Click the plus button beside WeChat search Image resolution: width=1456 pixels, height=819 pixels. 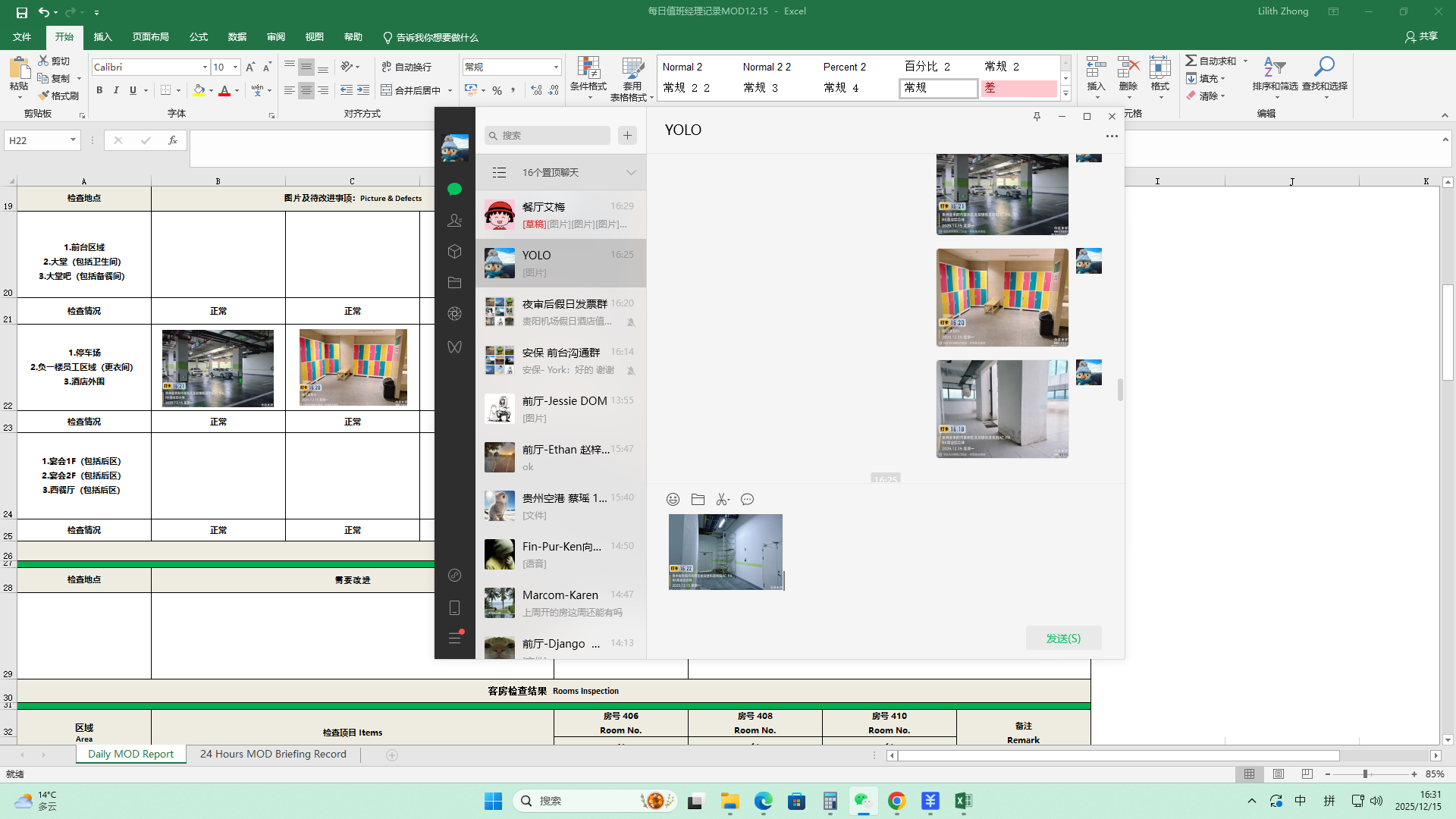tap(627, 135)
